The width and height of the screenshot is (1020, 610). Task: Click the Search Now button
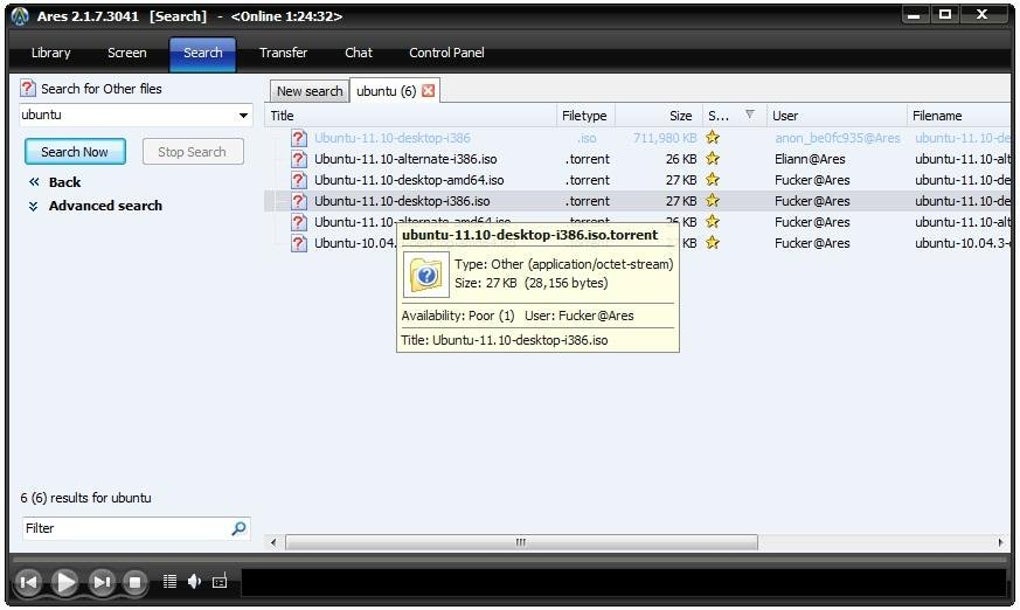[75, 152]
